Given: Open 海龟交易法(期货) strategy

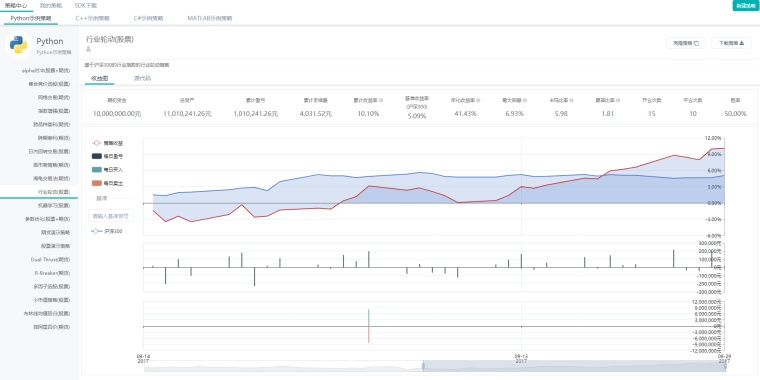Looking at the screenshot, I should pyautogui.click(x=51, y=178).
